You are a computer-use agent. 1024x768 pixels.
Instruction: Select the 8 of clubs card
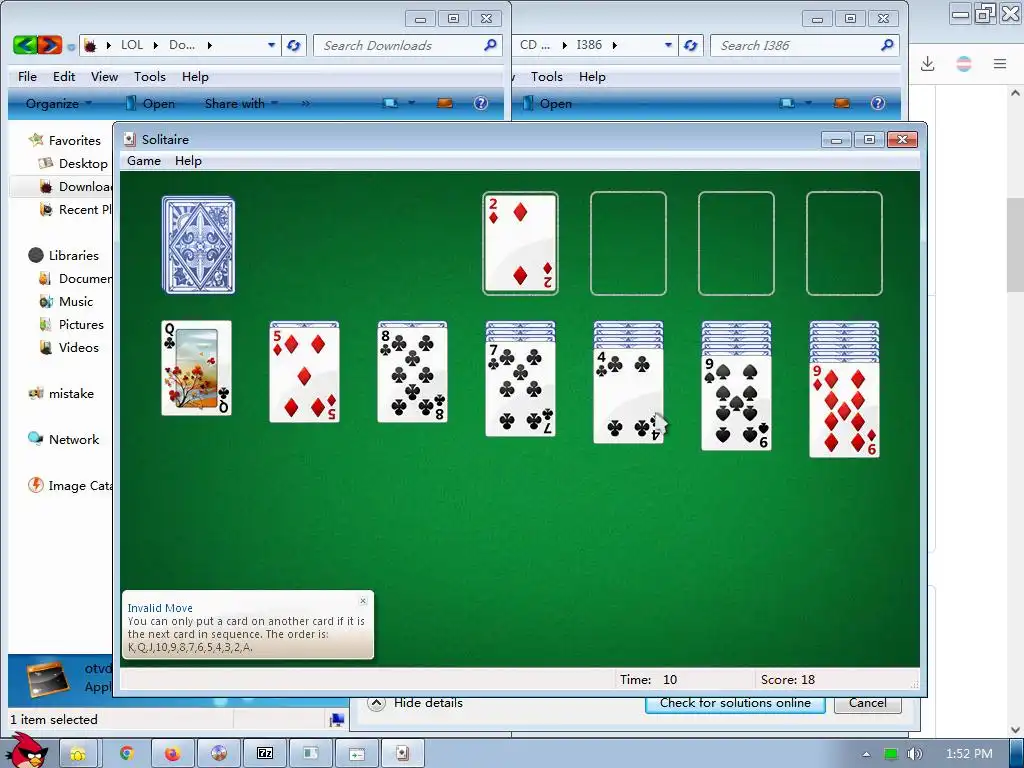tap(413, 374)
